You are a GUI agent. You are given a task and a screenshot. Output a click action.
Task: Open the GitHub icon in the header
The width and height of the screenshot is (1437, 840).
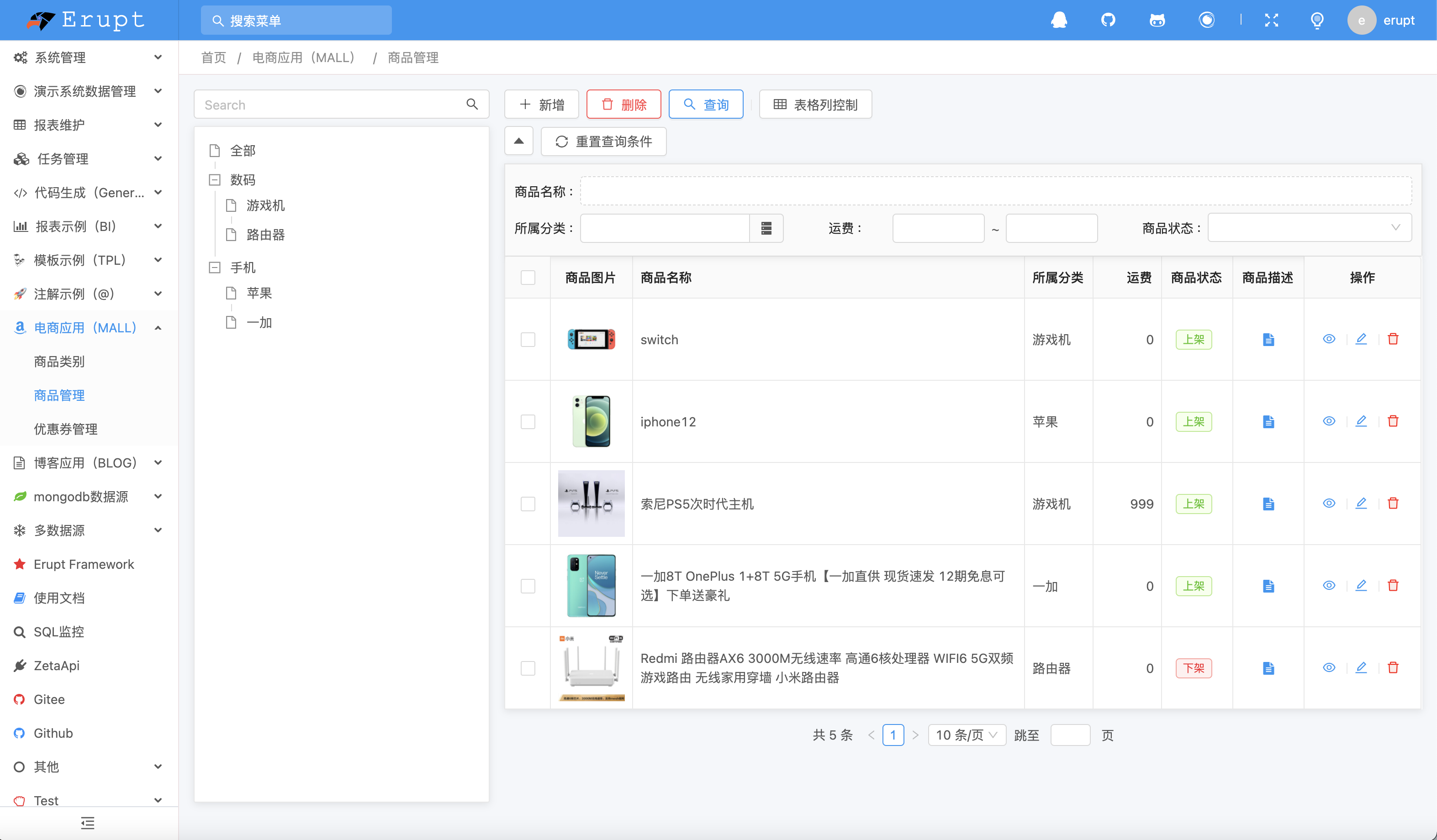(1109, 20)
